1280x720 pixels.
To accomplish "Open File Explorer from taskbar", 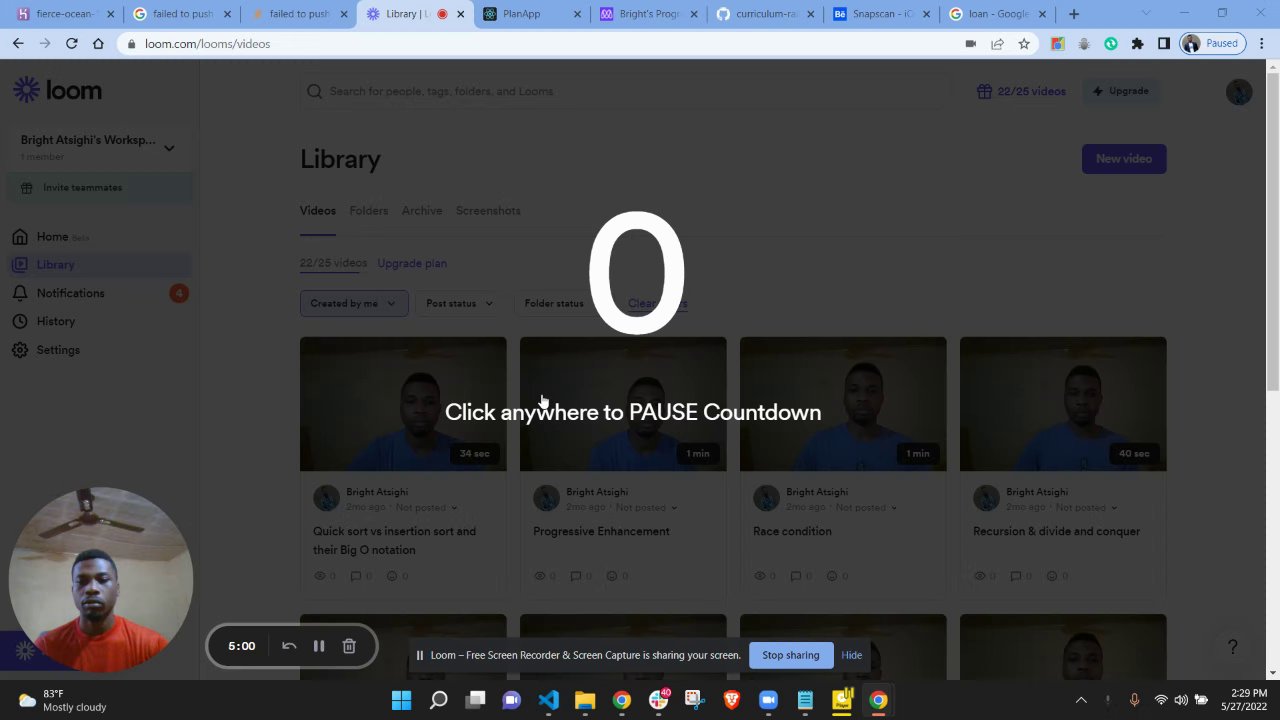I will click(x=585, y=700).
